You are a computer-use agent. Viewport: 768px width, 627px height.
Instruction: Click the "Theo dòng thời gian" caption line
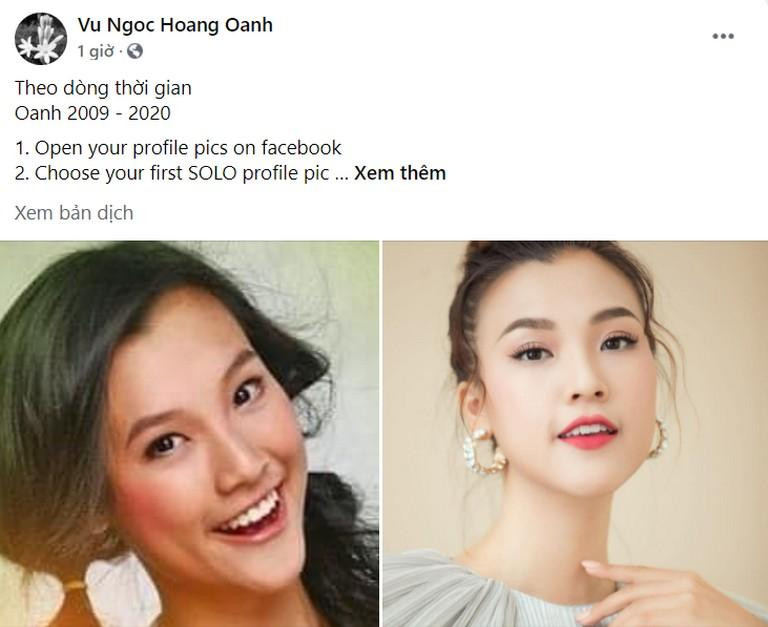pyautogui.click(x=103, y=88)
